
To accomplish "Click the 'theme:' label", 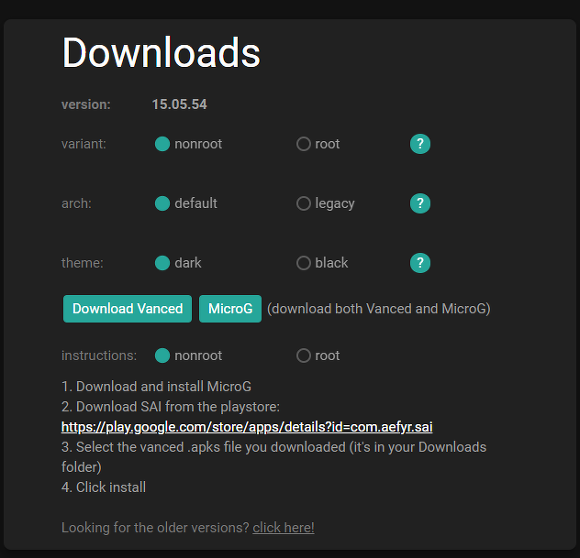I will [82, 263].
